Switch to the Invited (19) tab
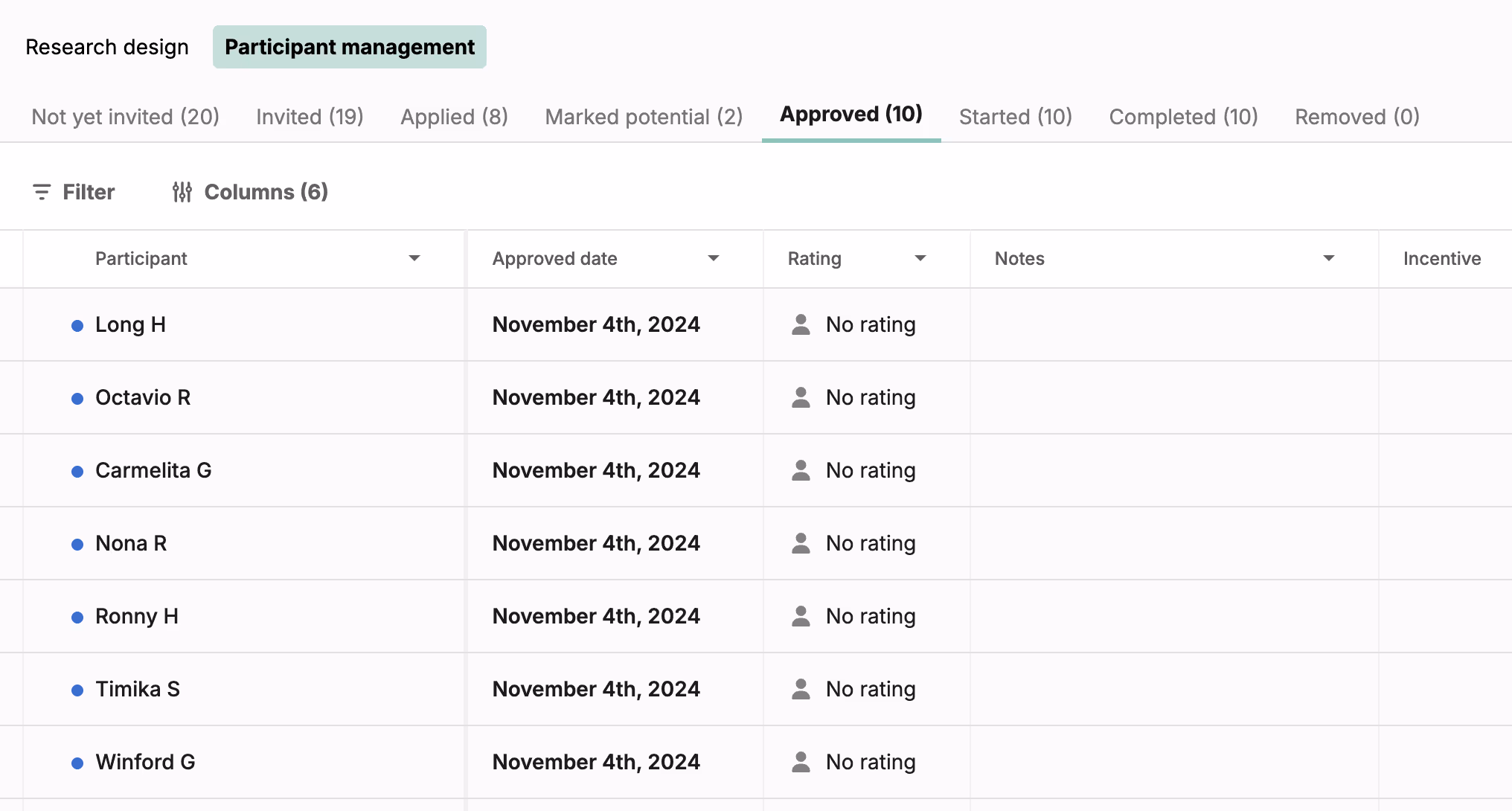This screenshot has width=1512, height=811. tap(310, 117)
